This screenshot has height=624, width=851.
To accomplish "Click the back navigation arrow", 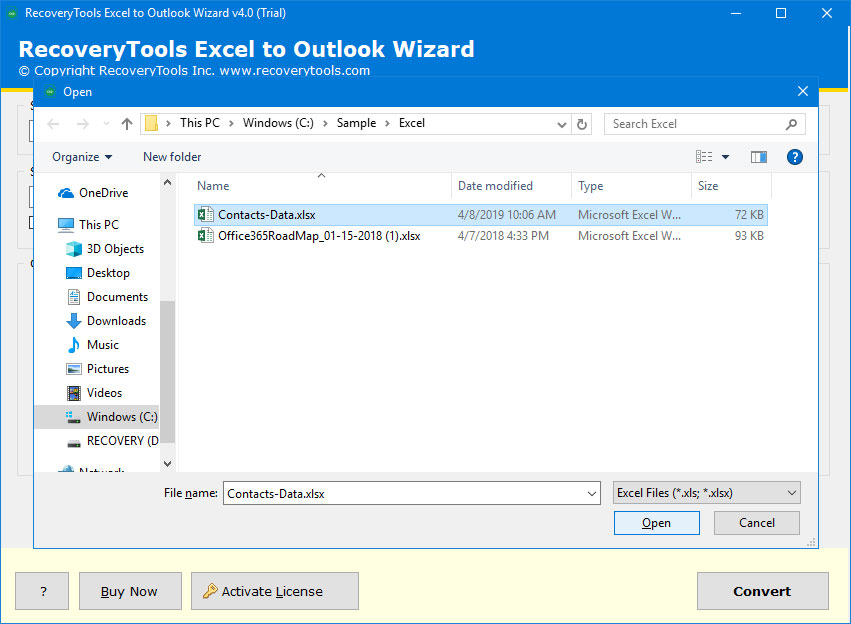I will point(53,124).
